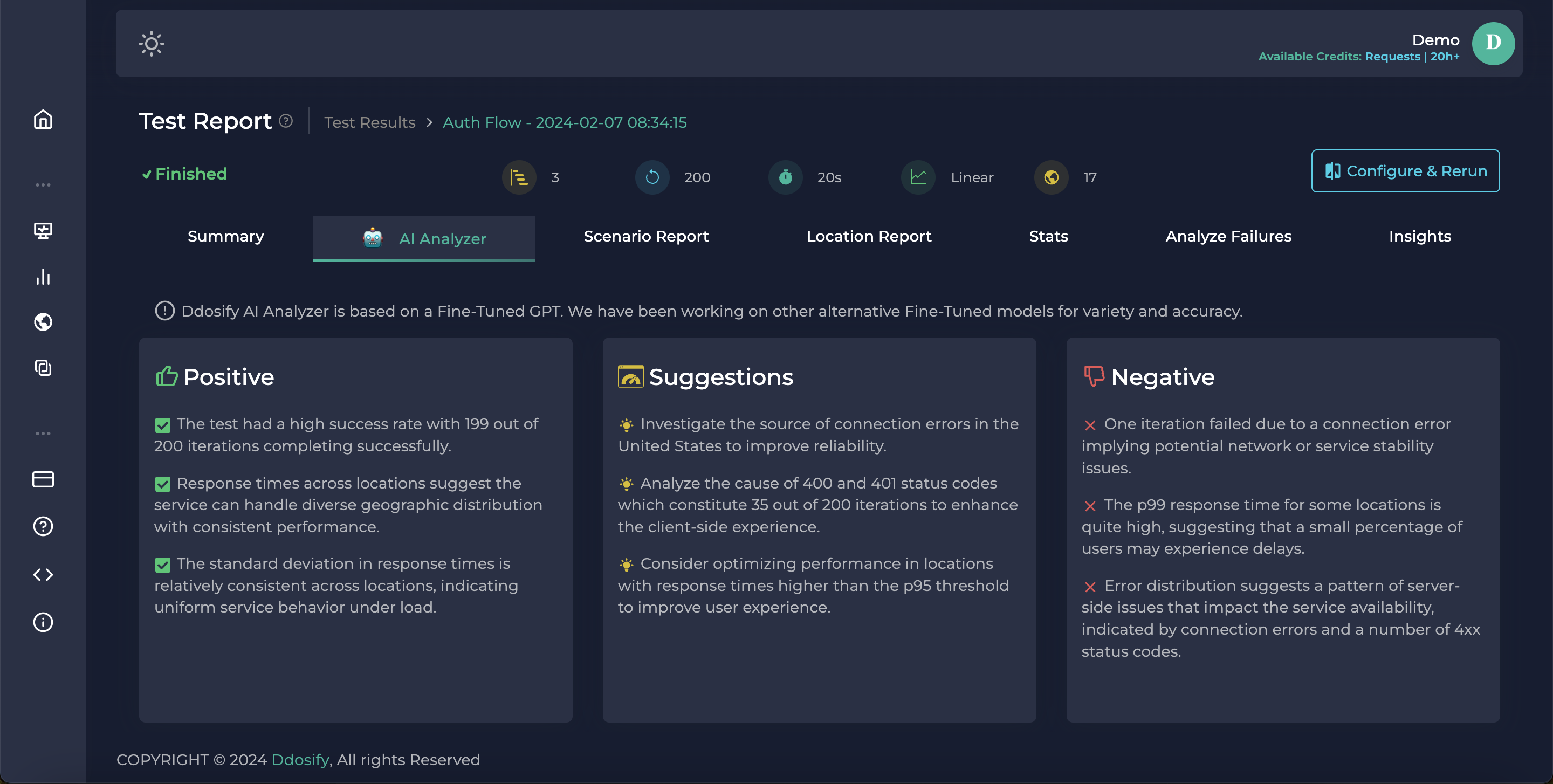Open the Ddosify link in the footer
The height and width of the screenshot is (784, 1553).
coord(300,760)
